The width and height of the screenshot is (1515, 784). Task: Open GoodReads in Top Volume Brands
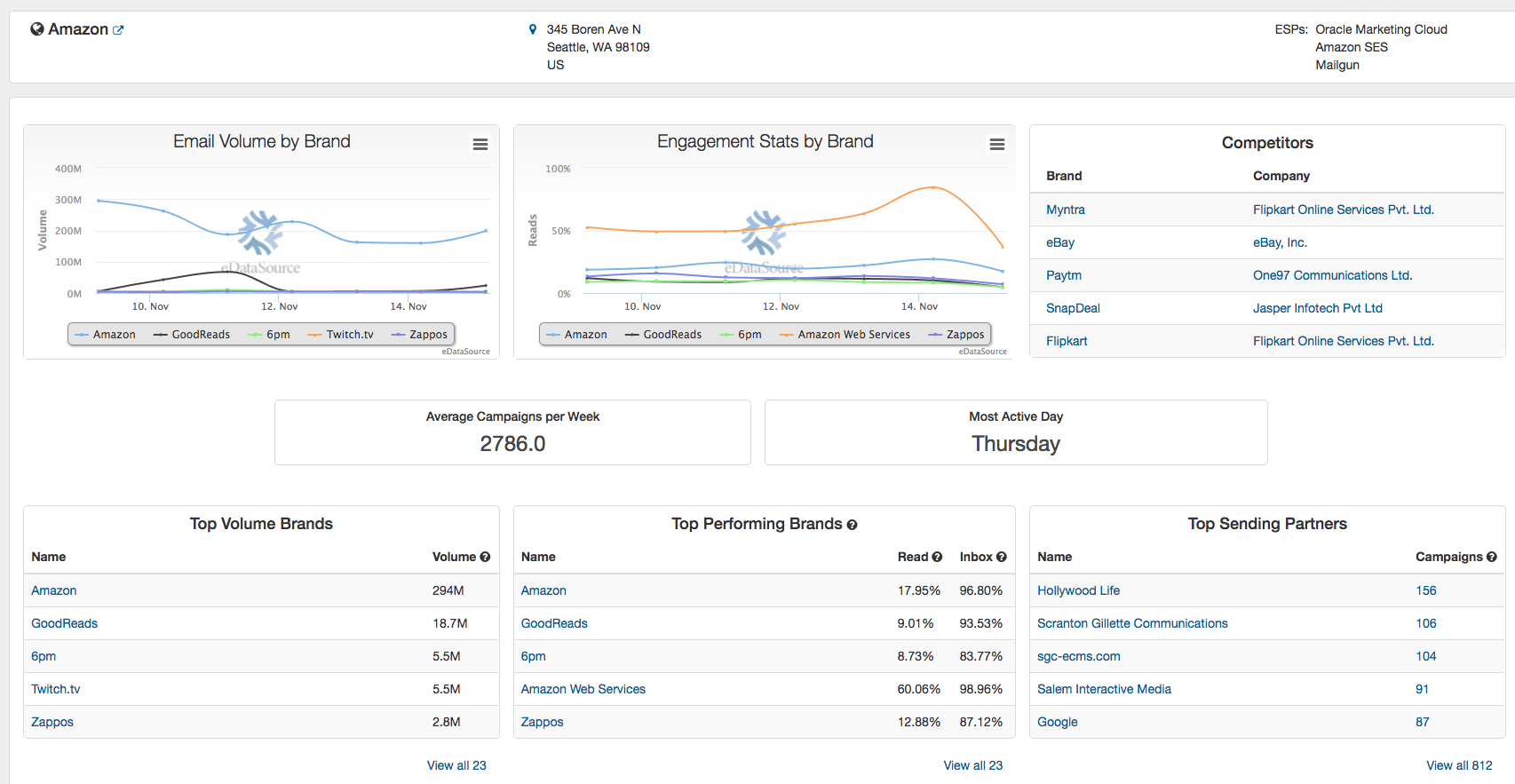tap(65, 623)
